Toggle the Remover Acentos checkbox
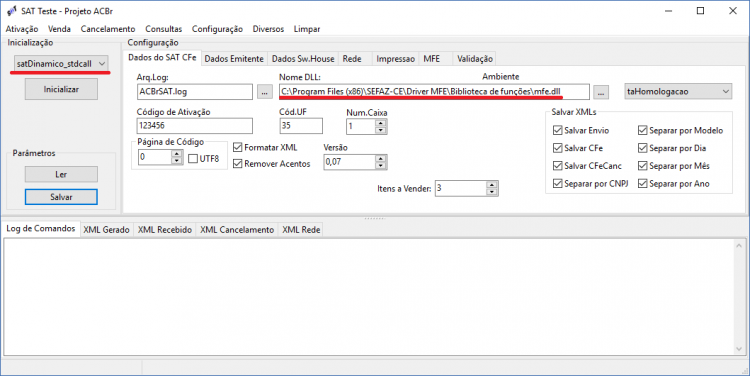The image size is (750, 376). click(x=238, y=164)
